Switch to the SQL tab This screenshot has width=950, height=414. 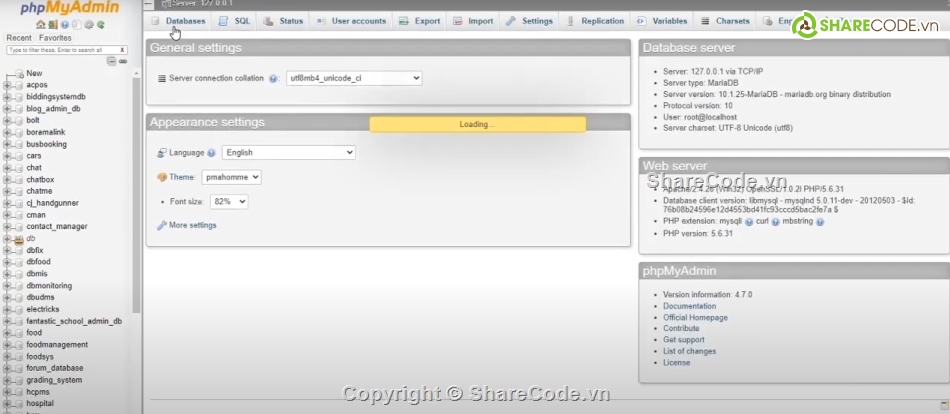234,21
